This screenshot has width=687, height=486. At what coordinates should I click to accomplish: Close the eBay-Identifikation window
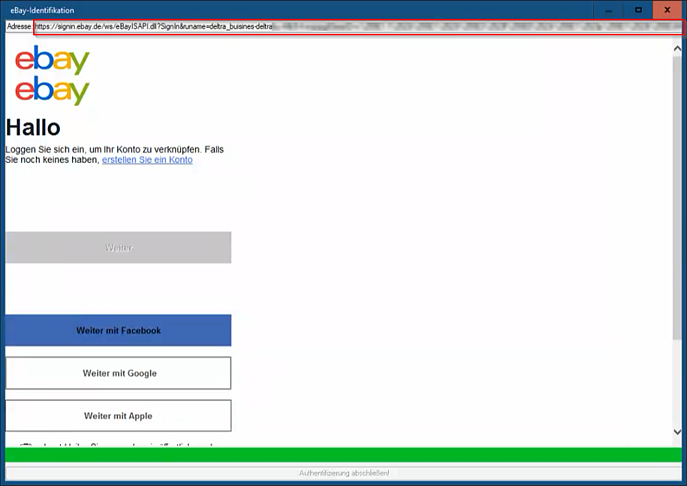[667, 10]
